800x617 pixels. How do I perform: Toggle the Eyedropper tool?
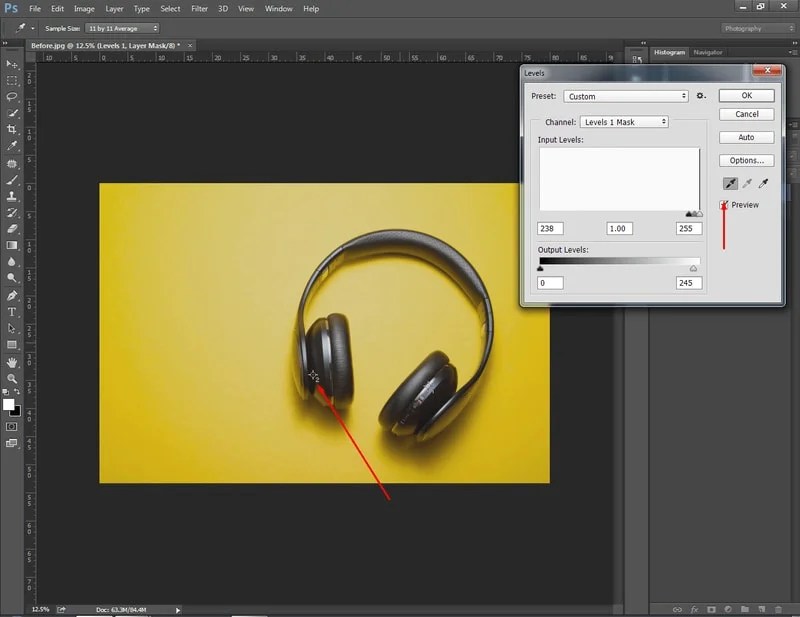pos(11,146)
